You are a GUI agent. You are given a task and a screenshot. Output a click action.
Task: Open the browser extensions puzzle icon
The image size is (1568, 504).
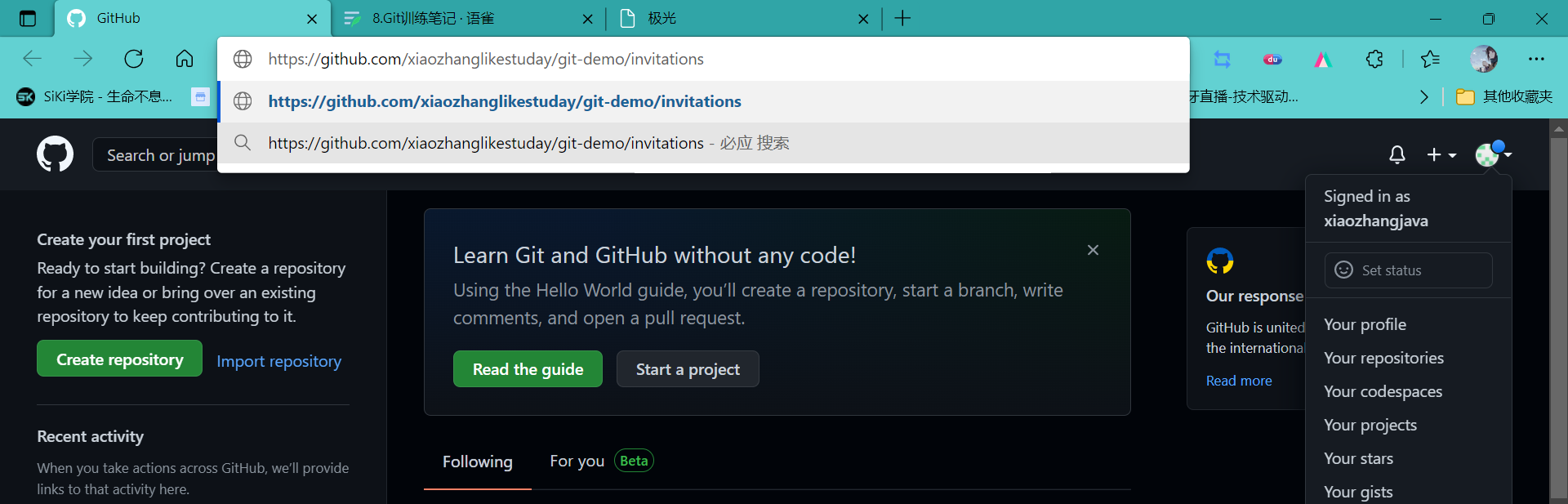click(1374, 59)
